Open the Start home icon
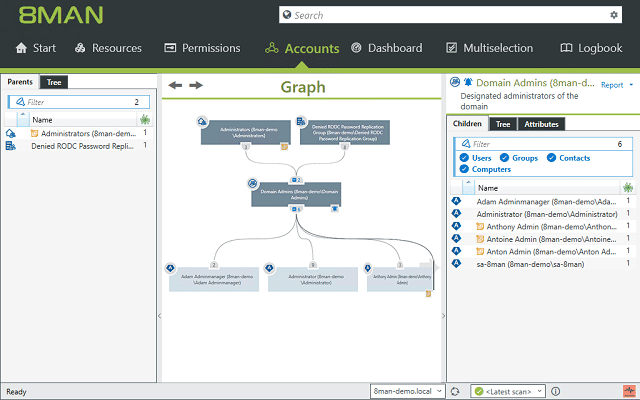 pyautogui.click(x=21, y=48)
